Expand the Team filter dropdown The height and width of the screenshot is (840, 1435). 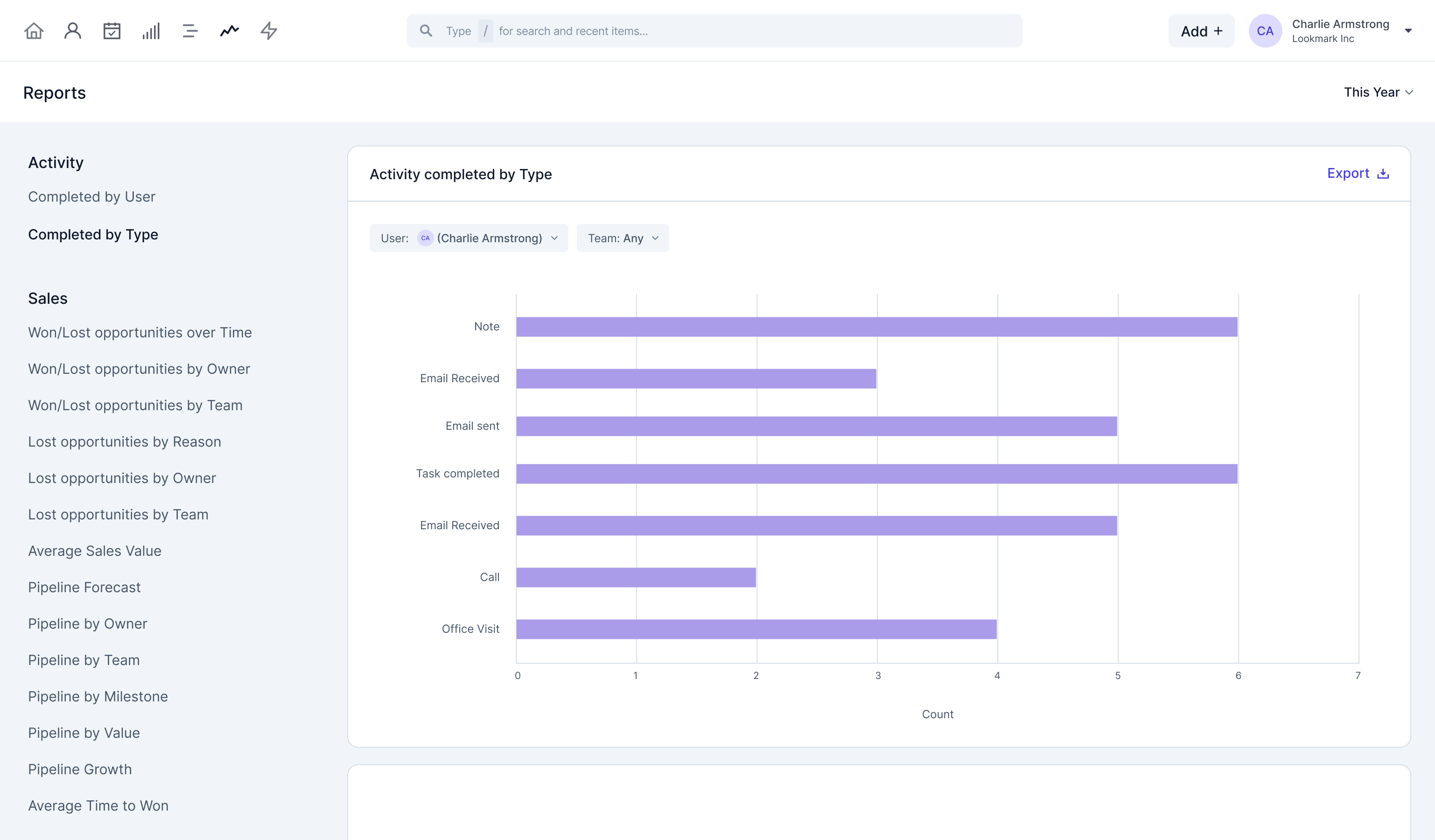pyautogui.click(x=623, y=238)
